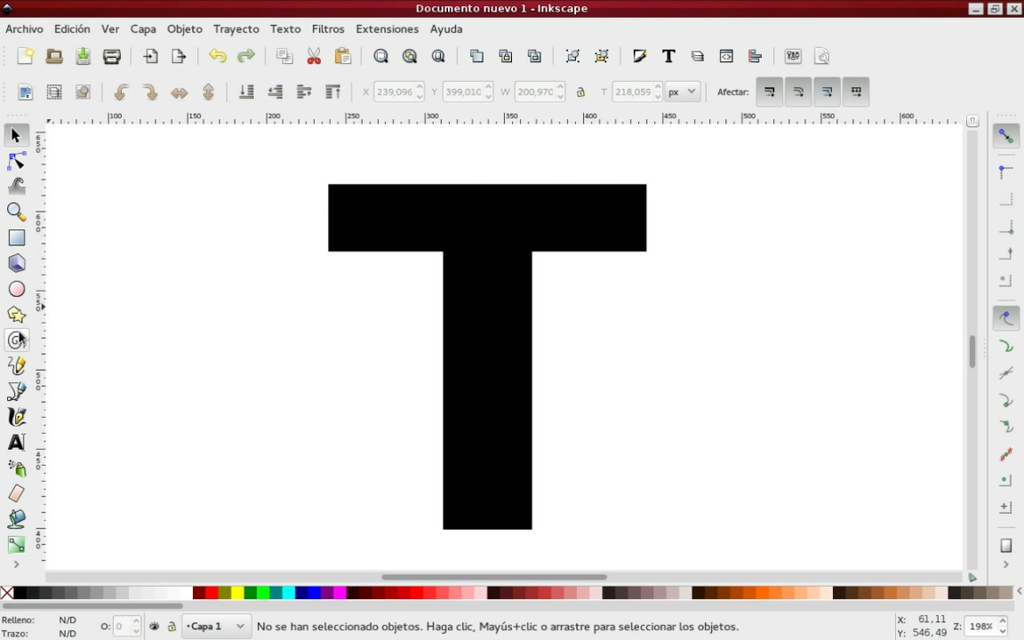Toggle current layer visibility eye
The image size is (1024, 640).
click(154, 626)
